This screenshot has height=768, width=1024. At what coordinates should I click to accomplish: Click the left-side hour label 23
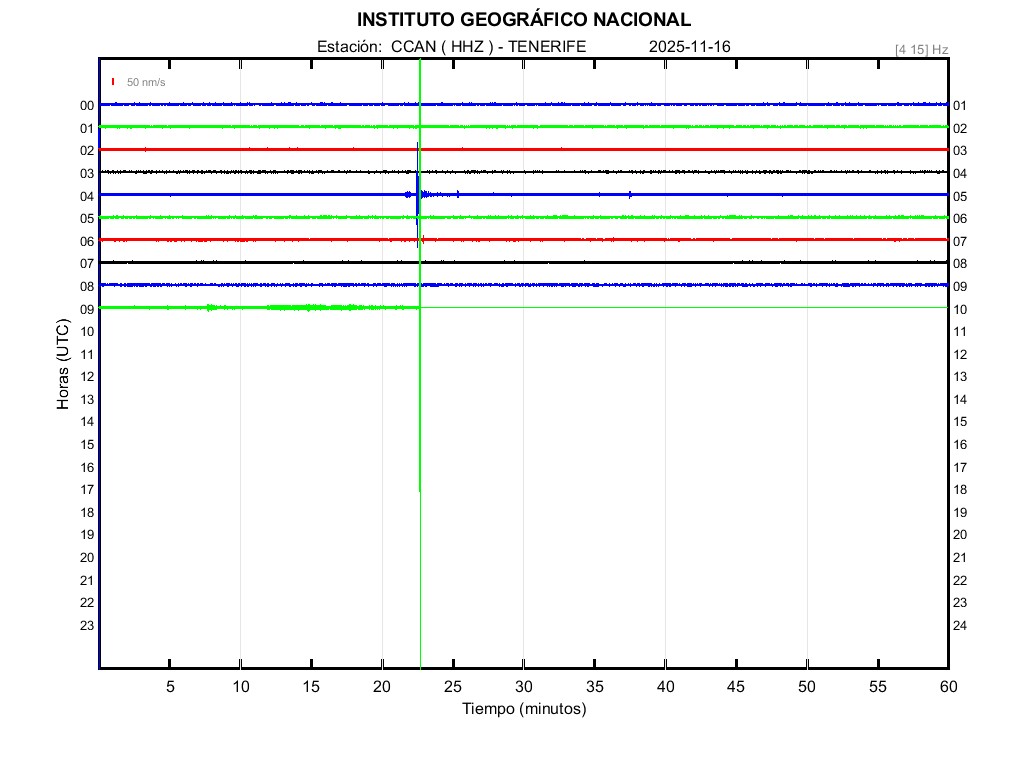87,626
